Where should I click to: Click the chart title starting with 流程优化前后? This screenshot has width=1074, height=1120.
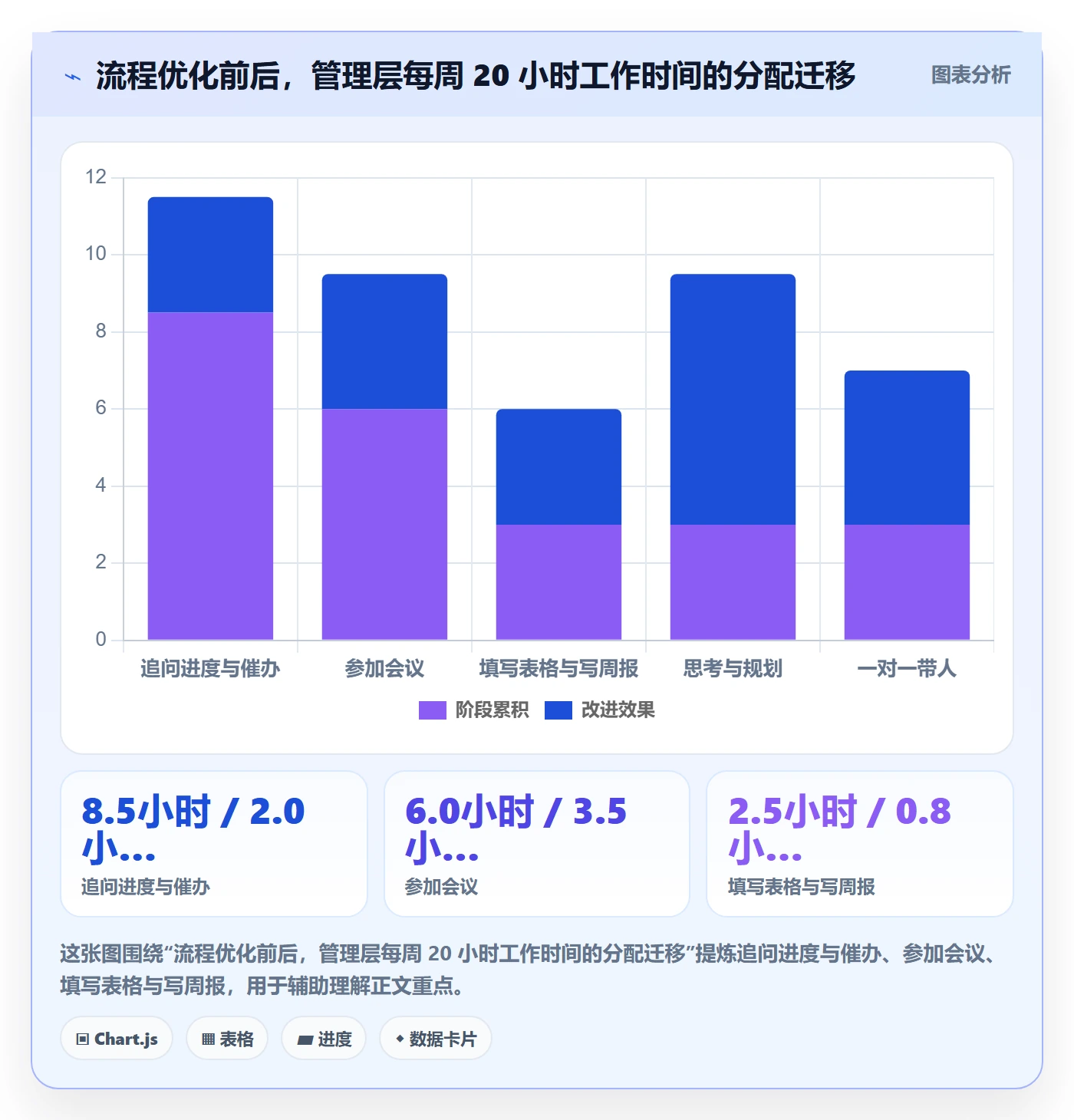click(476, 76)
